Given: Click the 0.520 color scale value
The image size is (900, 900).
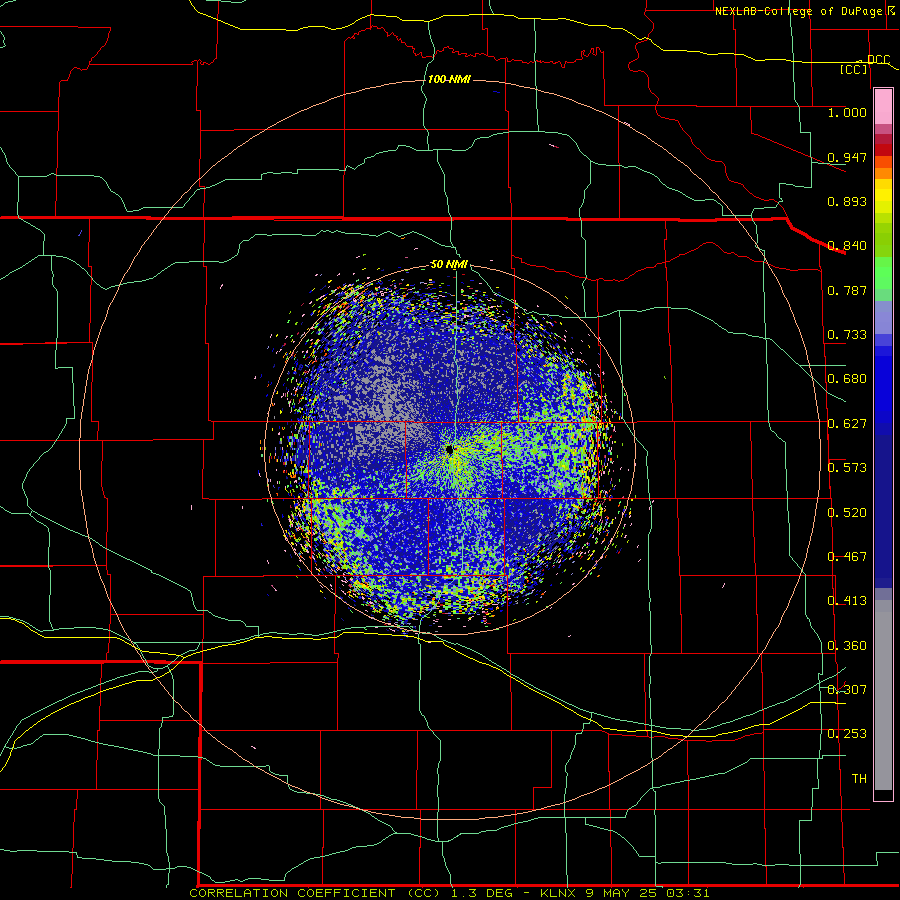Looking at the screenshot, I should click(847, 513).
